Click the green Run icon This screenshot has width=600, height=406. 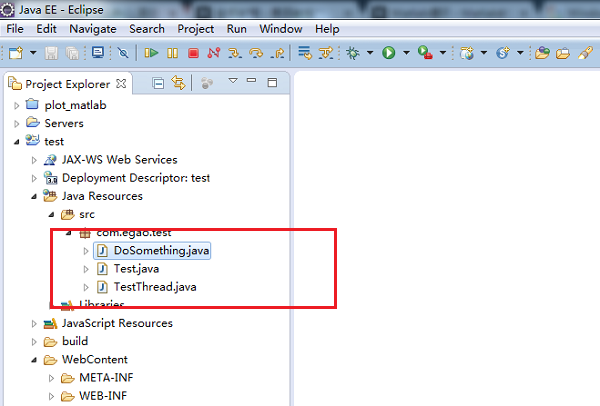(x=389, y=53)
